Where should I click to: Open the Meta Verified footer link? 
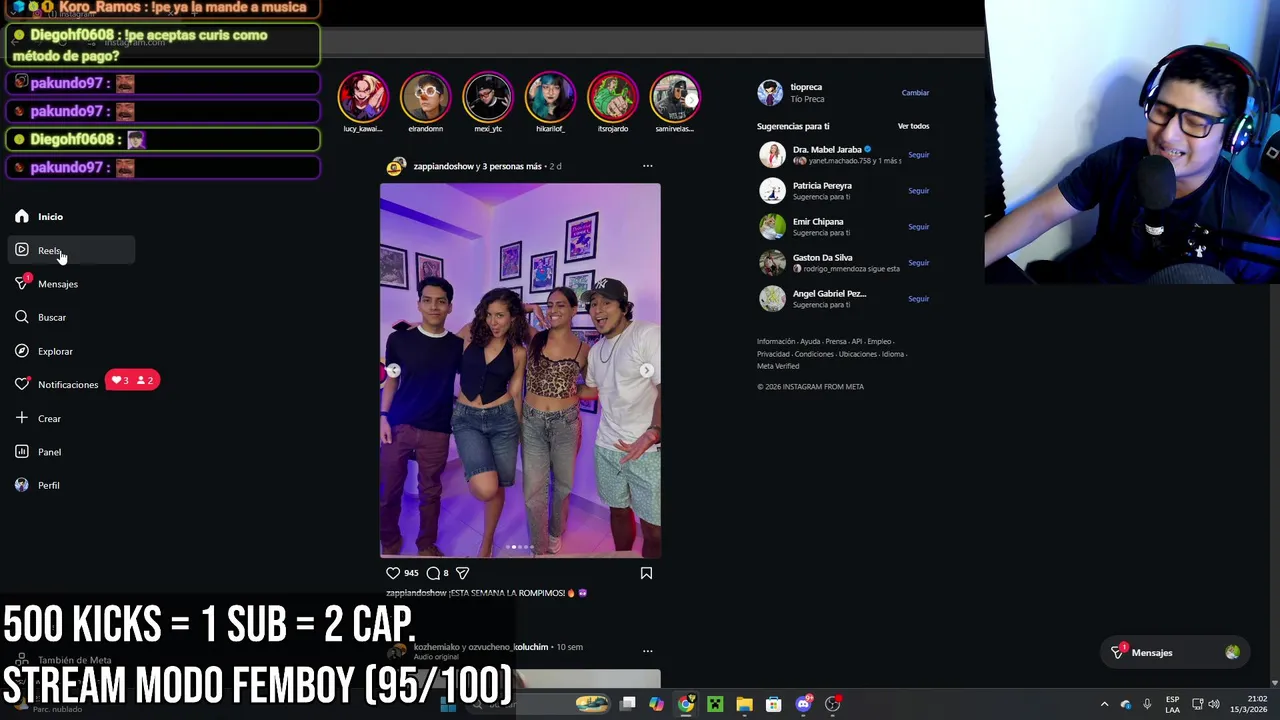(x=778, y=366)
